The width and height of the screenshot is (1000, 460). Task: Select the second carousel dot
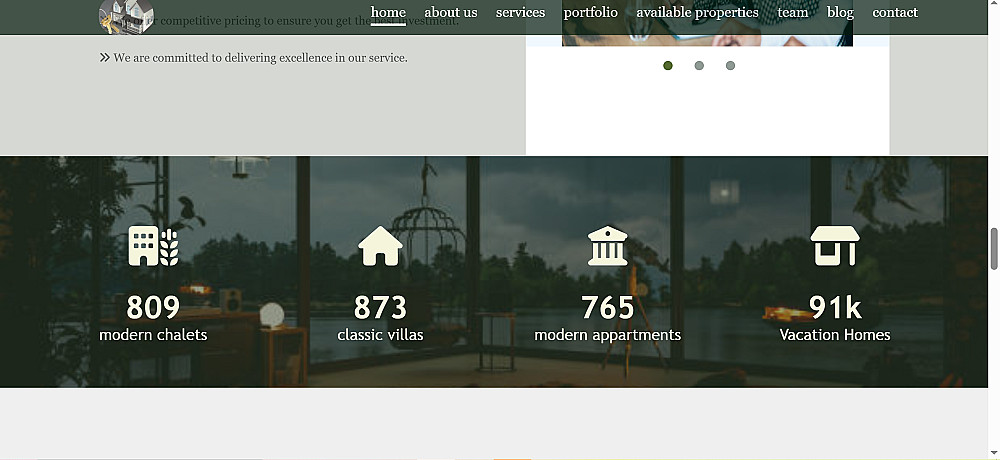click(699, 66)
